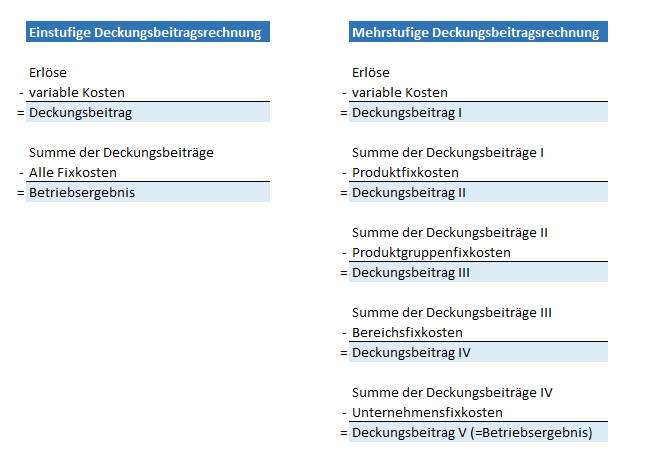The height and width of the screenshot is (457, 648).
Task: Click the Deckungsbeitrag IV result cell
Action: pyautogui.click(x=411, y=352)
